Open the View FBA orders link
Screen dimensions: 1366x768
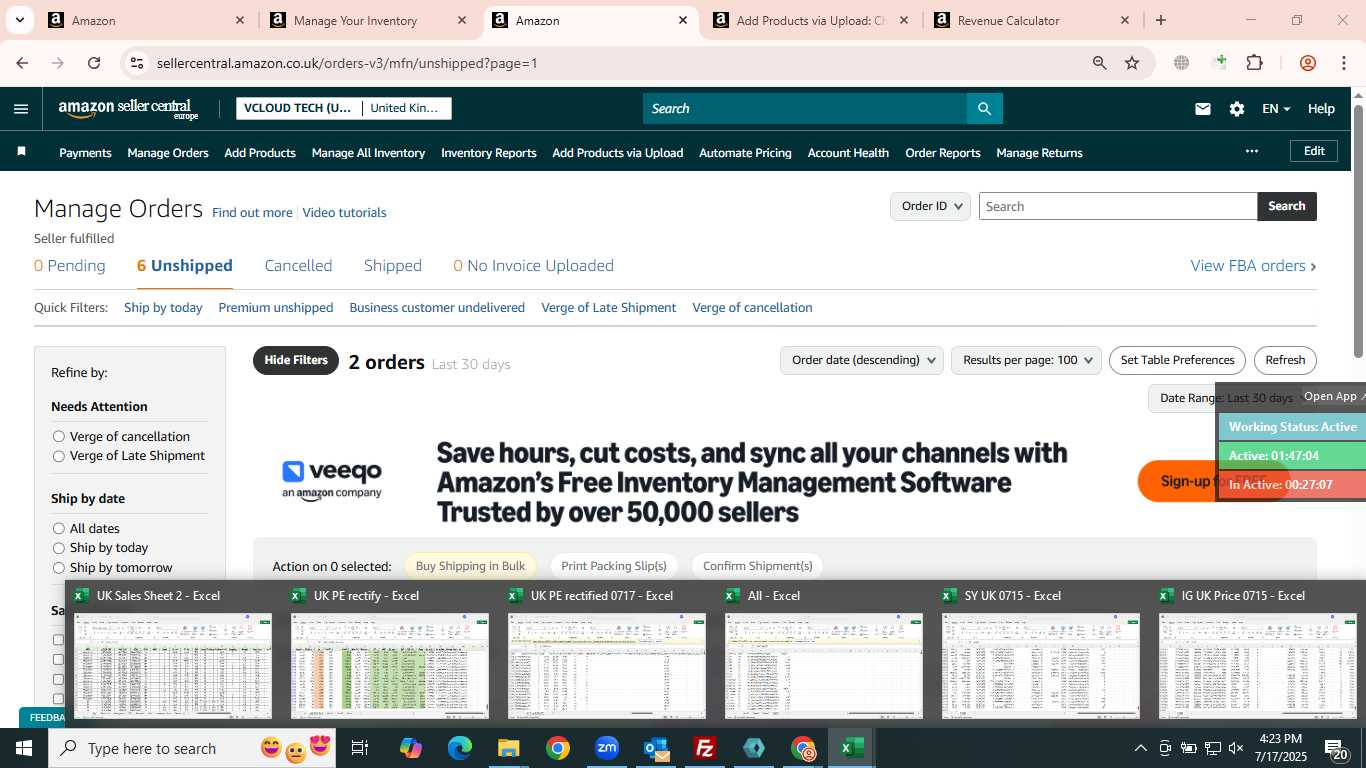(1253, 265)
